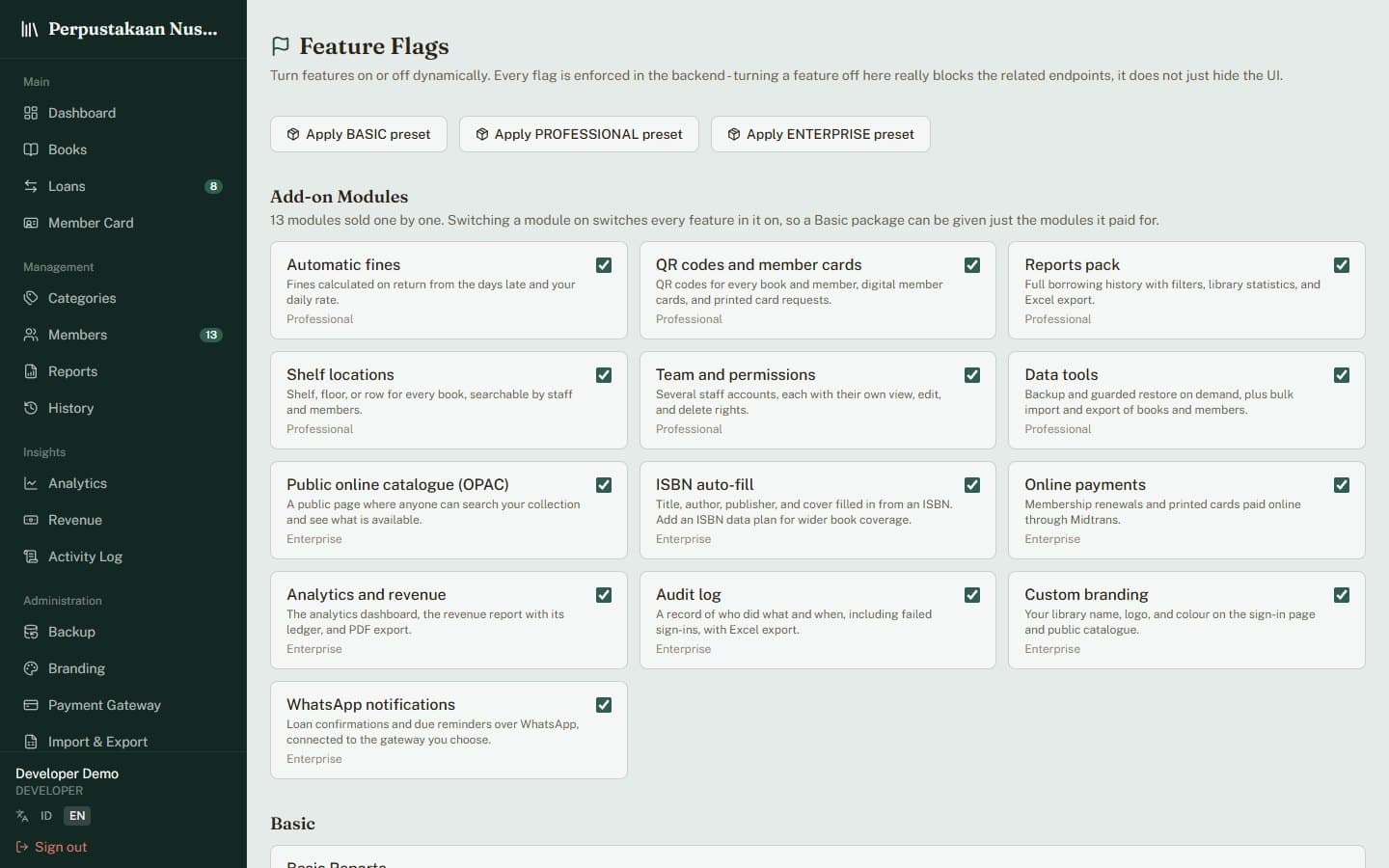Sign out of the account
The image size is (1389, 868).
(52, 847)
